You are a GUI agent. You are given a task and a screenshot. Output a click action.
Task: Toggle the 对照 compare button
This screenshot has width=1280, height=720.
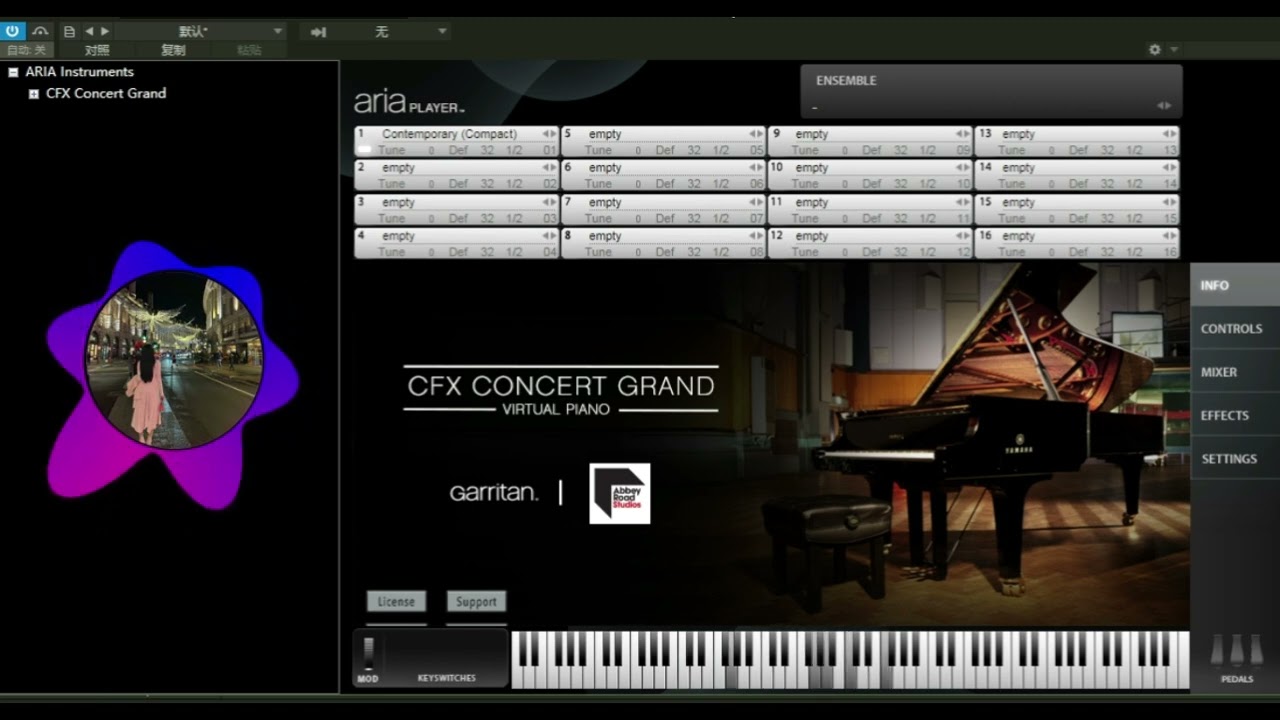(97, 50)
